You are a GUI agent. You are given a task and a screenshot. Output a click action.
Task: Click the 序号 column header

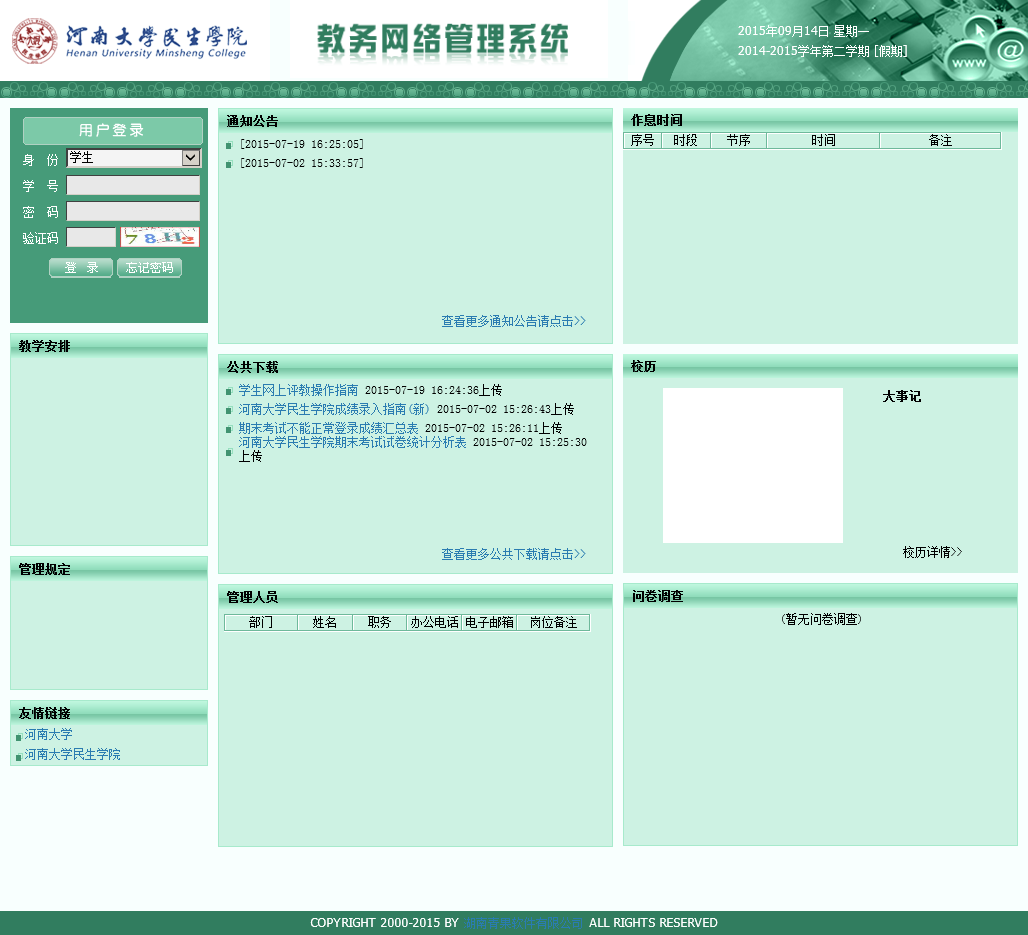point(642,140)
